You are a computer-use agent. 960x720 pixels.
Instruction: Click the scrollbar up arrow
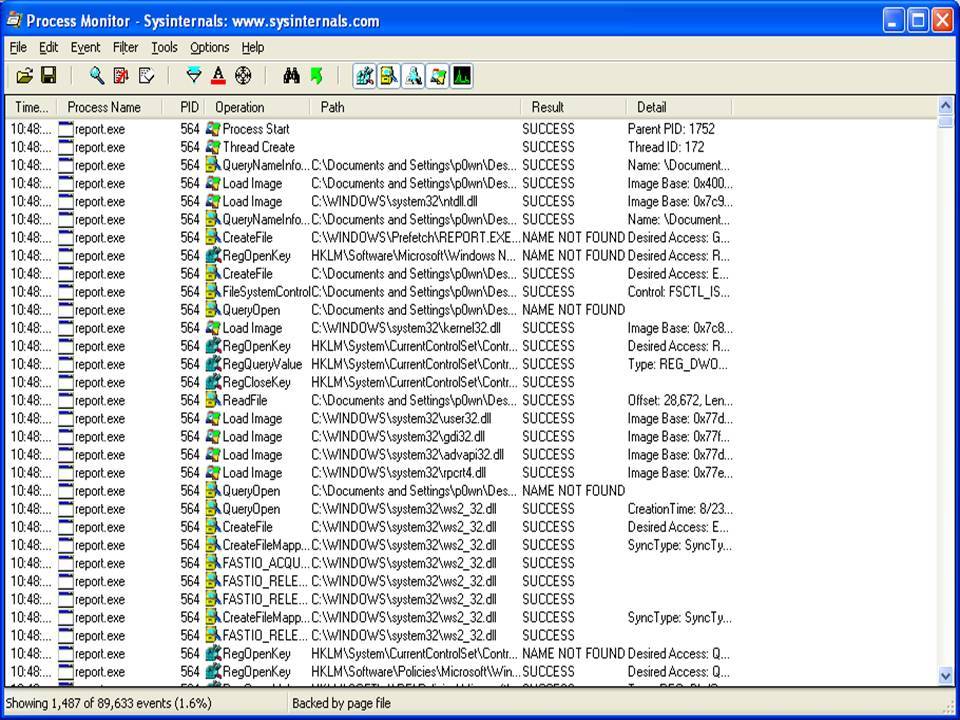click(x=945, y=105)
